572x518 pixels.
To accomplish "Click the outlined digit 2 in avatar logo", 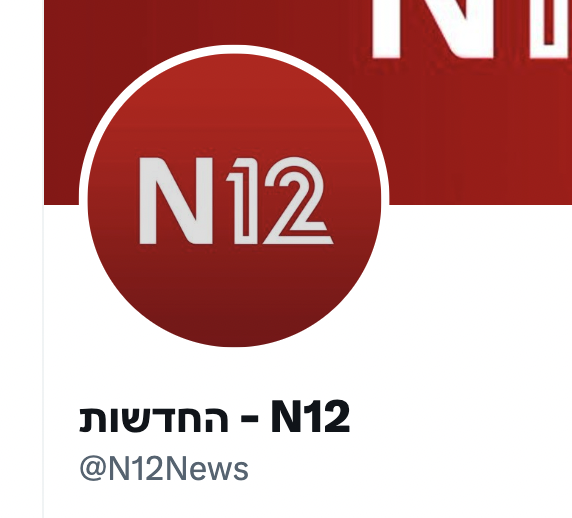I will pos(297,201).
